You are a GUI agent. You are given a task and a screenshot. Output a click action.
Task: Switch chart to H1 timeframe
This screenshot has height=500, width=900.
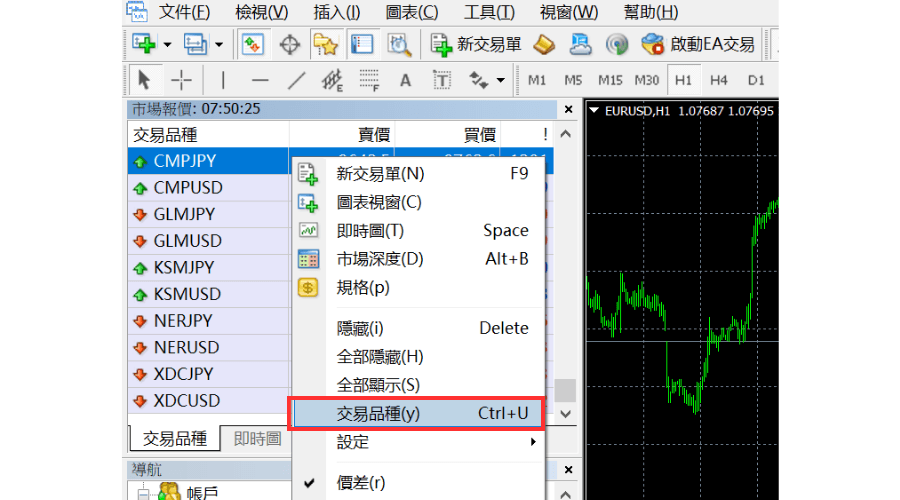coord(683,80)
